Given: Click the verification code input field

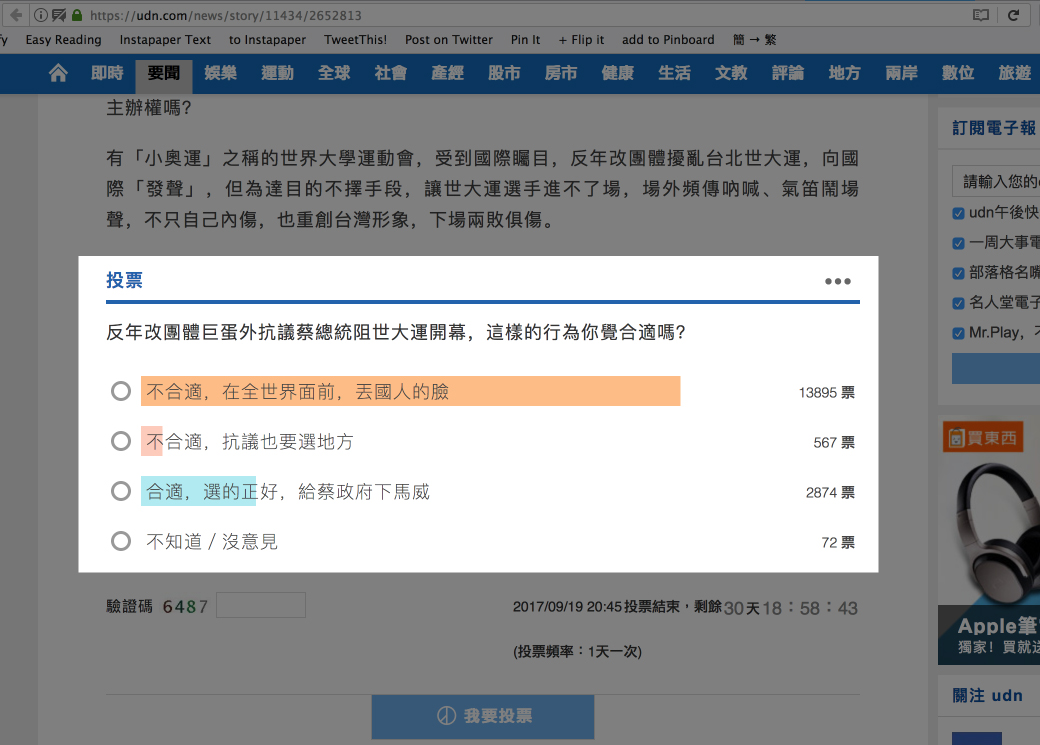Looking at the screenshot, I should coord(260,606).
